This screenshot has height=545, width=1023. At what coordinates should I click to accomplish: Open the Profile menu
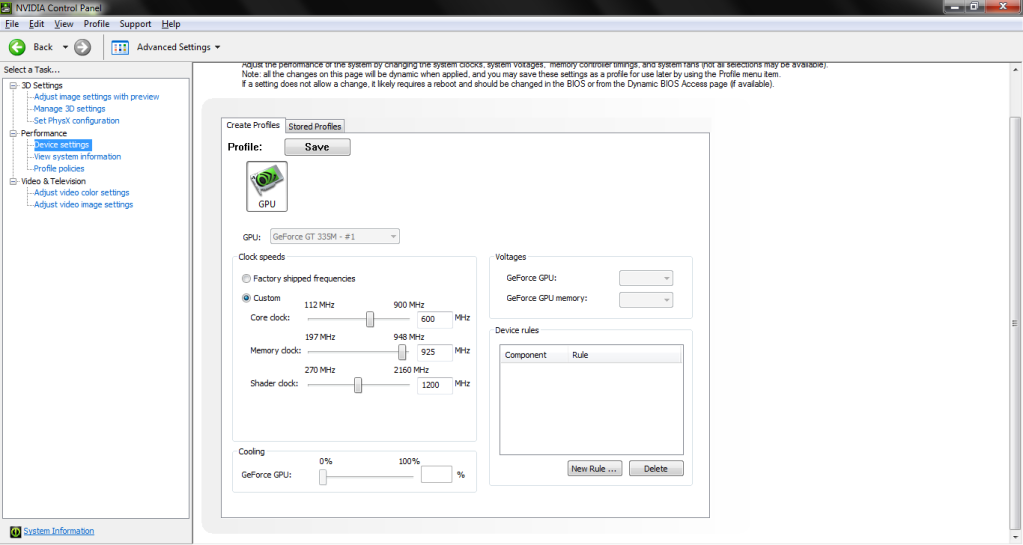(x=97, y=24)
